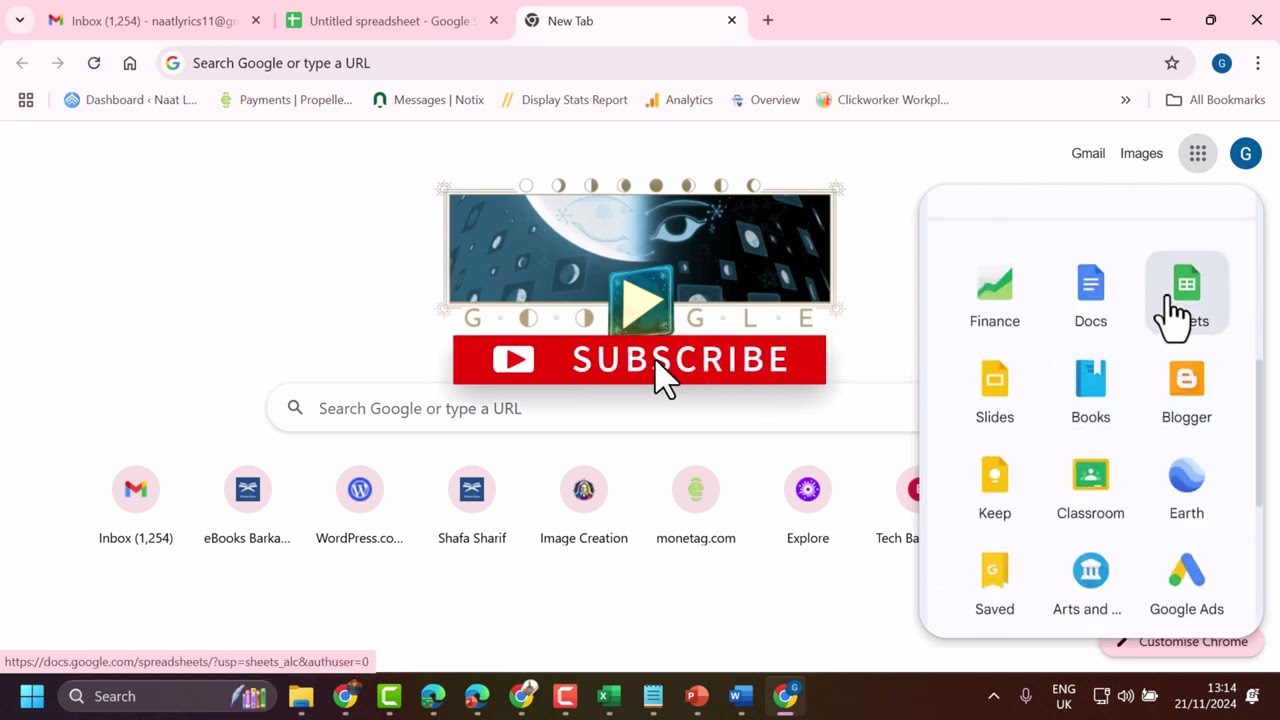Screen dimensions: 1280x720
Task: Focus the address bar
Action: [675, 63]
